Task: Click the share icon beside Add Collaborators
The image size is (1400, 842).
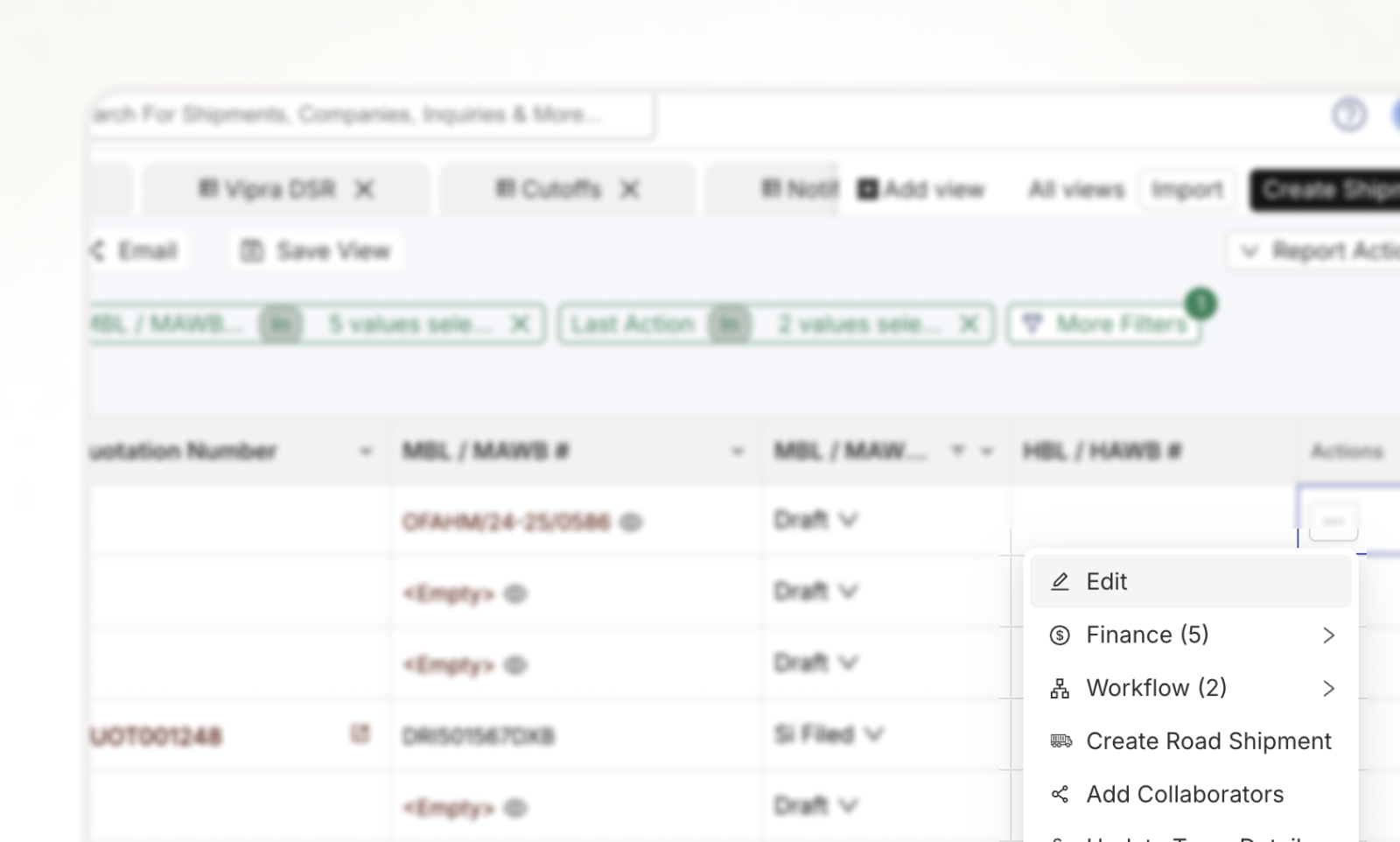Action: [x=1060, y=795]
